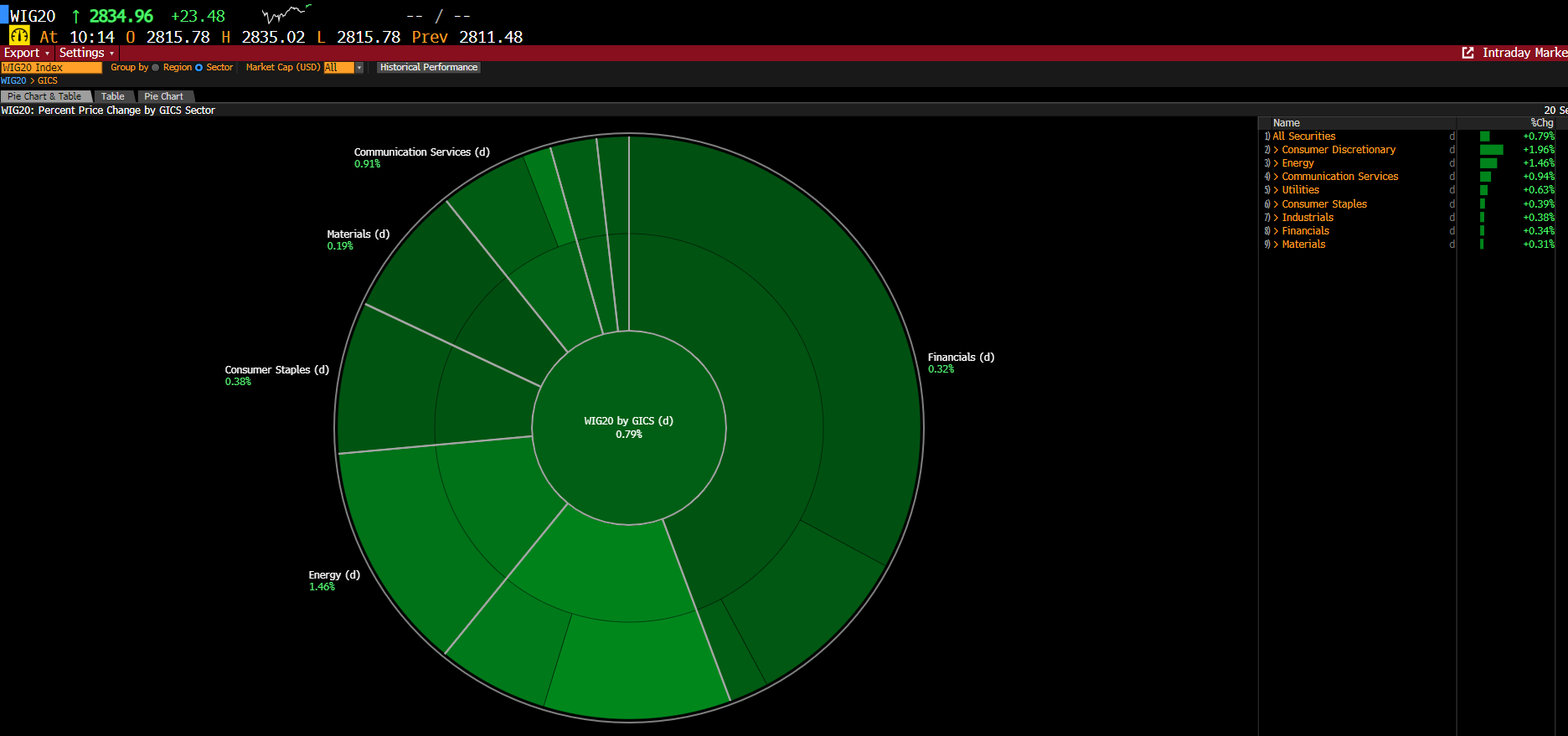Select the Region radio button

[x=155, y=68]
